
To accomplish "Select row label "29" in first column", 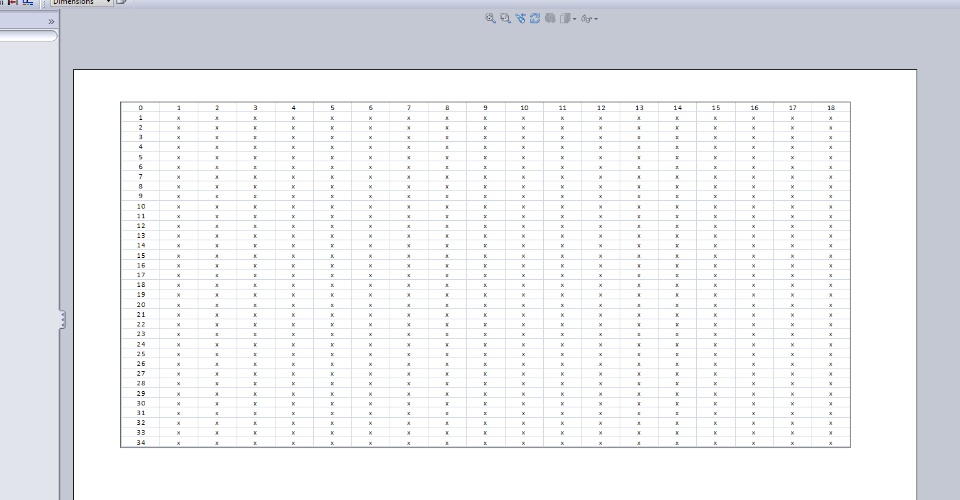I will point(141,393).
